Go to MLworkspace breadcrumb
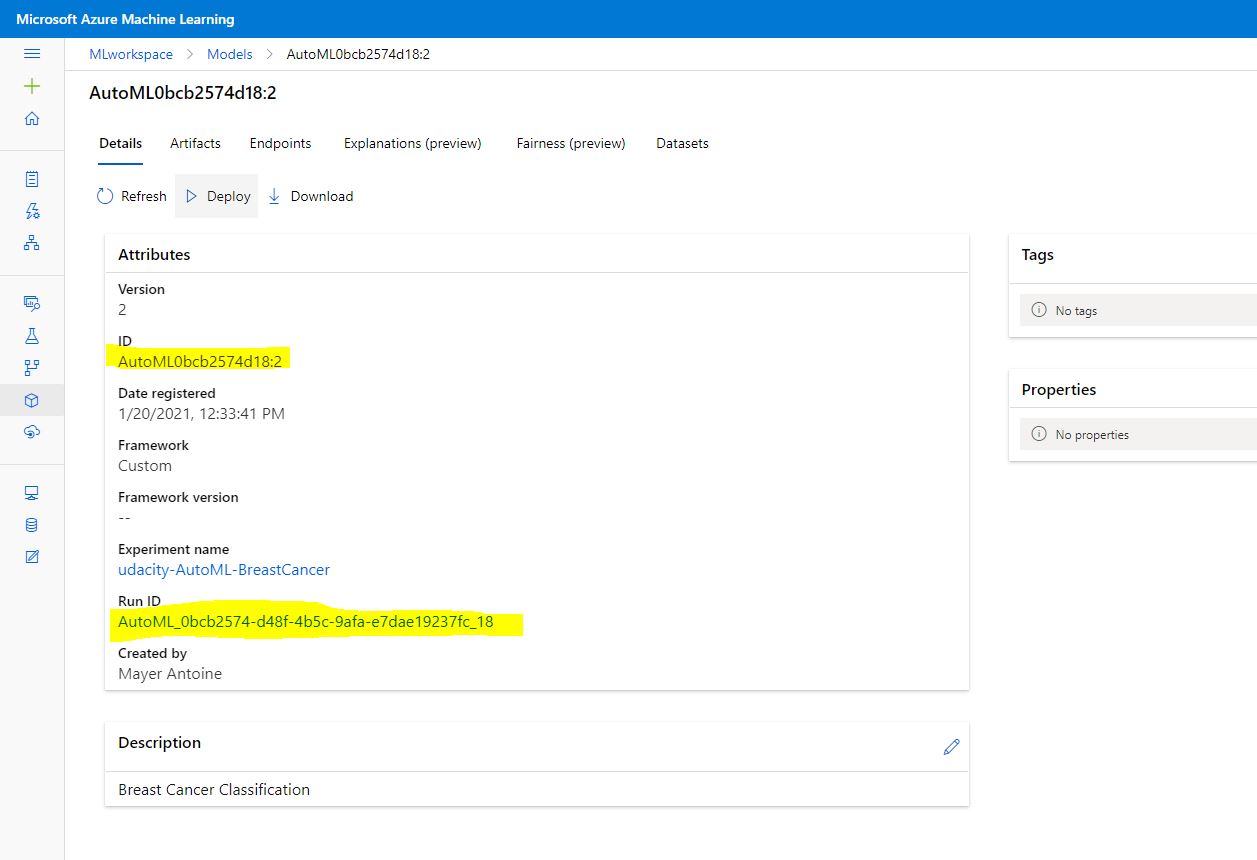 tap(131, 54)
